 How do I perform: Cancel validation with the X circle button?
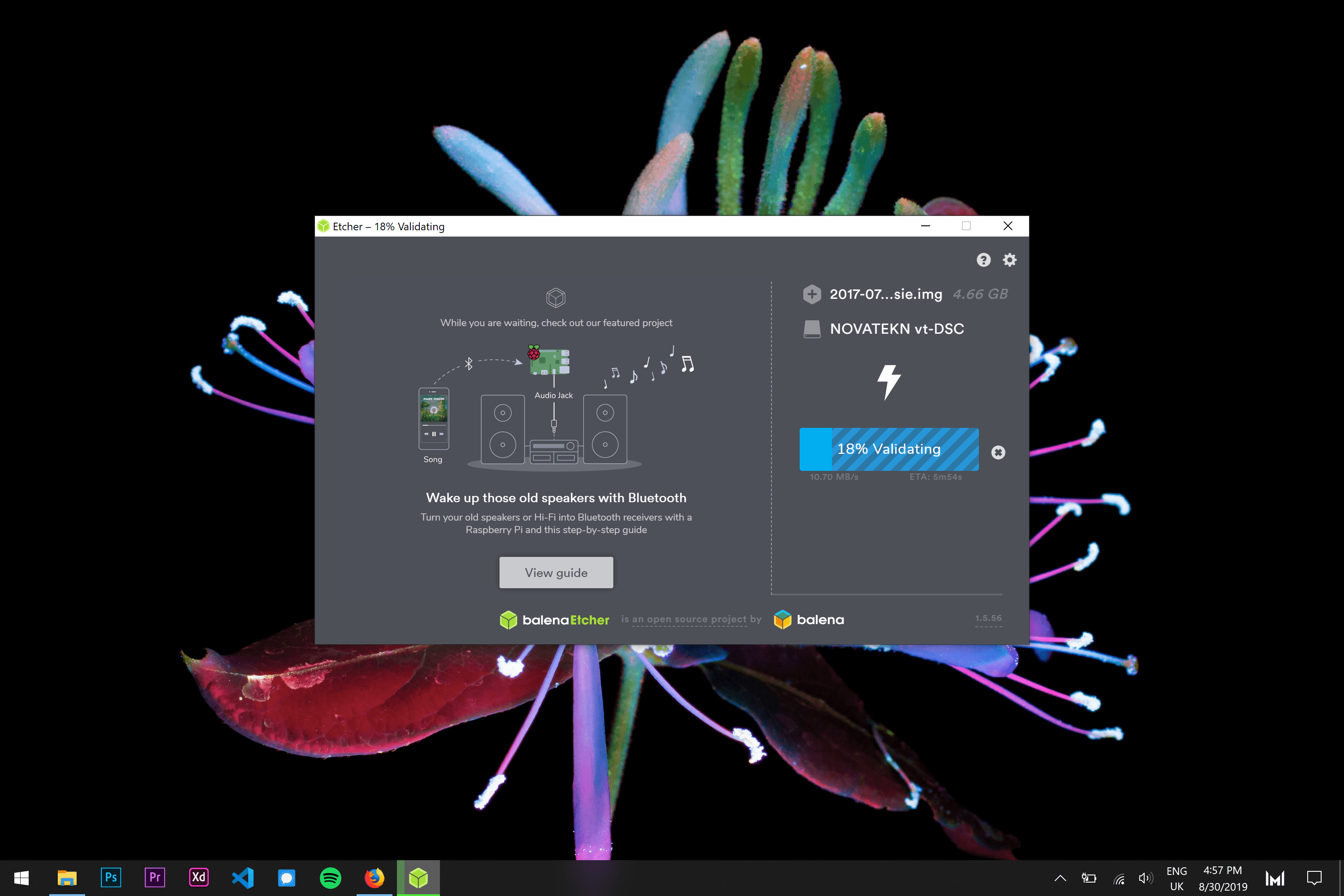(998, 452)
